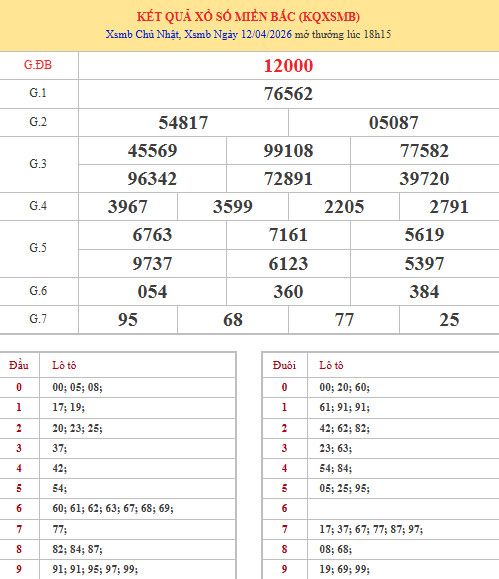Select special prize number 12000

click(x=288, y=66)
